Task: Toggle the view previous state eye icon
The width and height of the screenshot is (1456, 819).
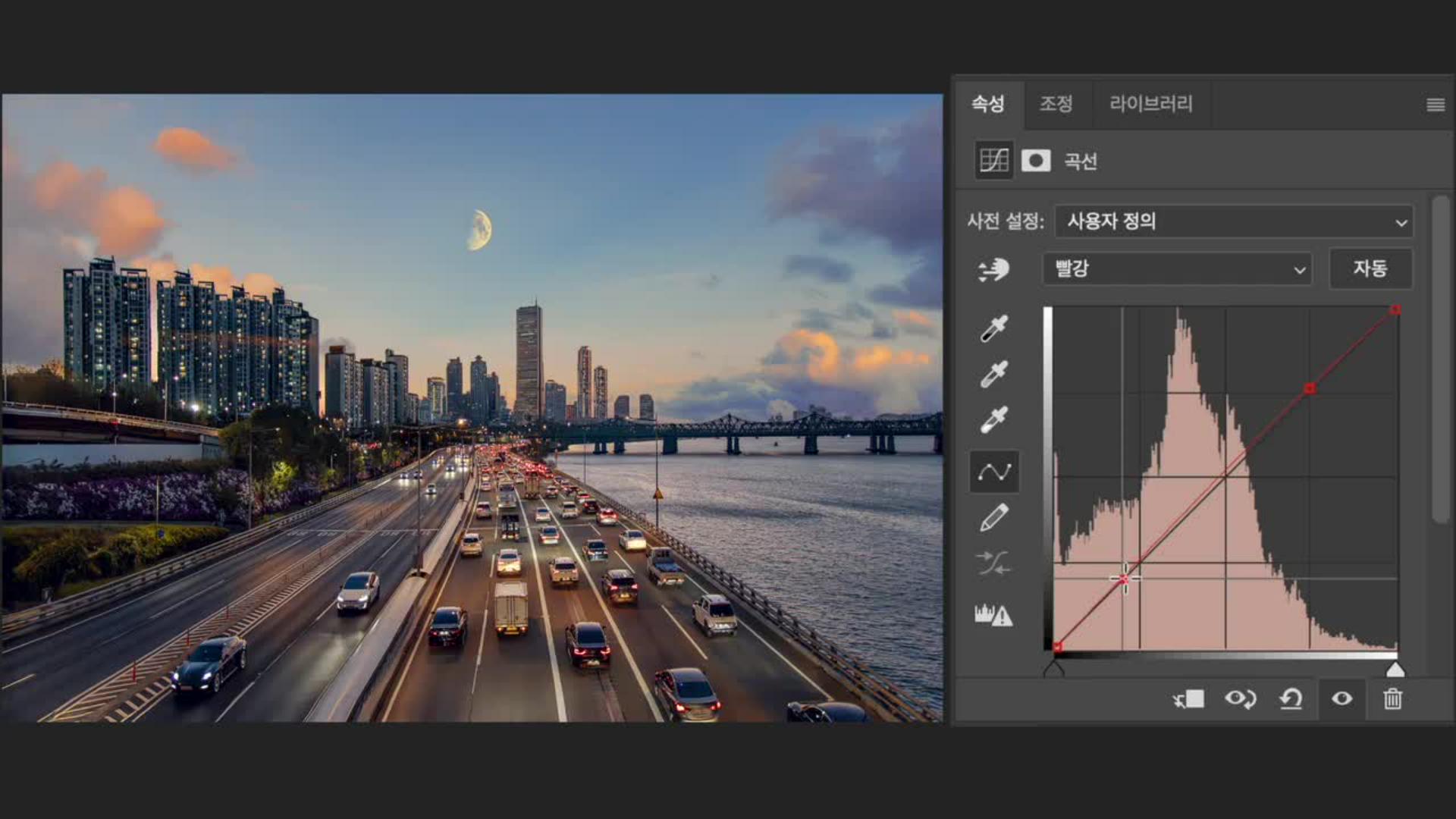Action: click(1240, 698)
